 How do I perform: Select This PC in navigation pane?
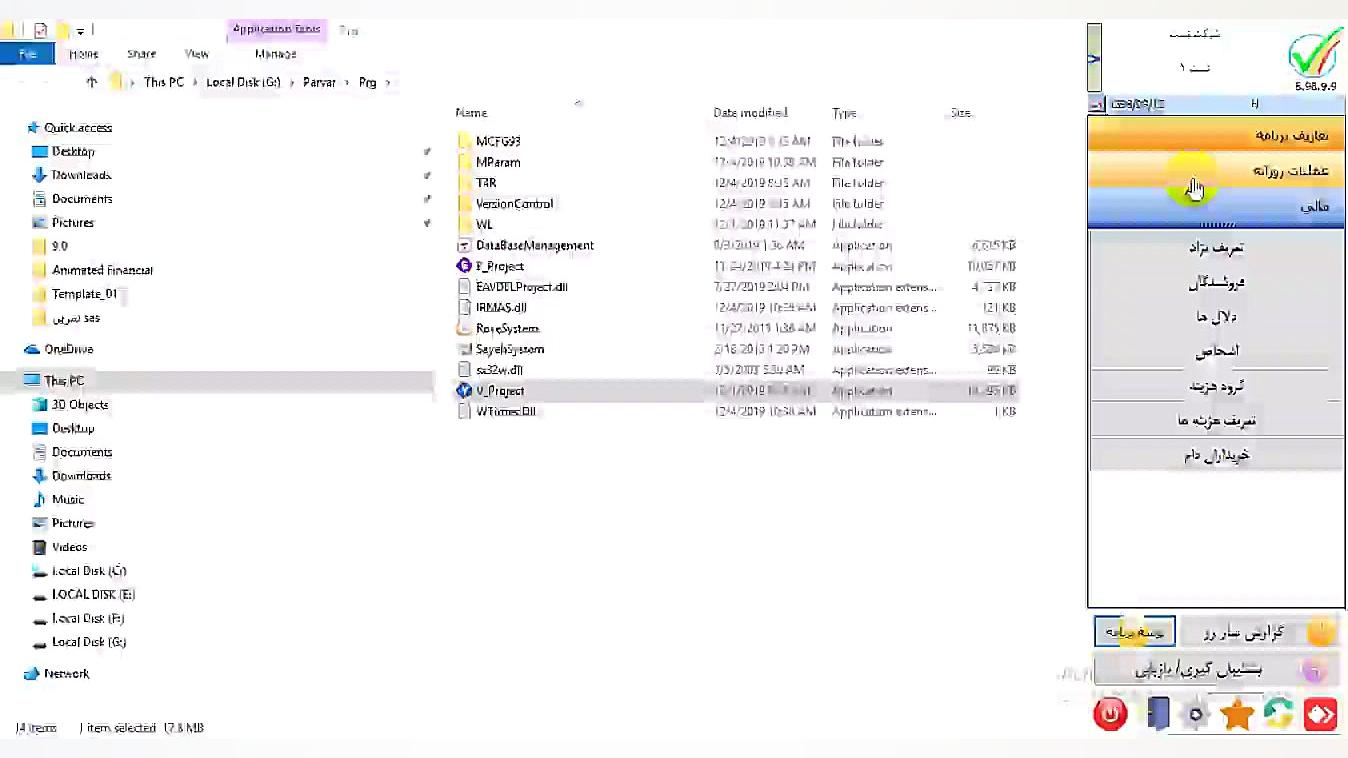pyautogui.click(x=64, y=381)
